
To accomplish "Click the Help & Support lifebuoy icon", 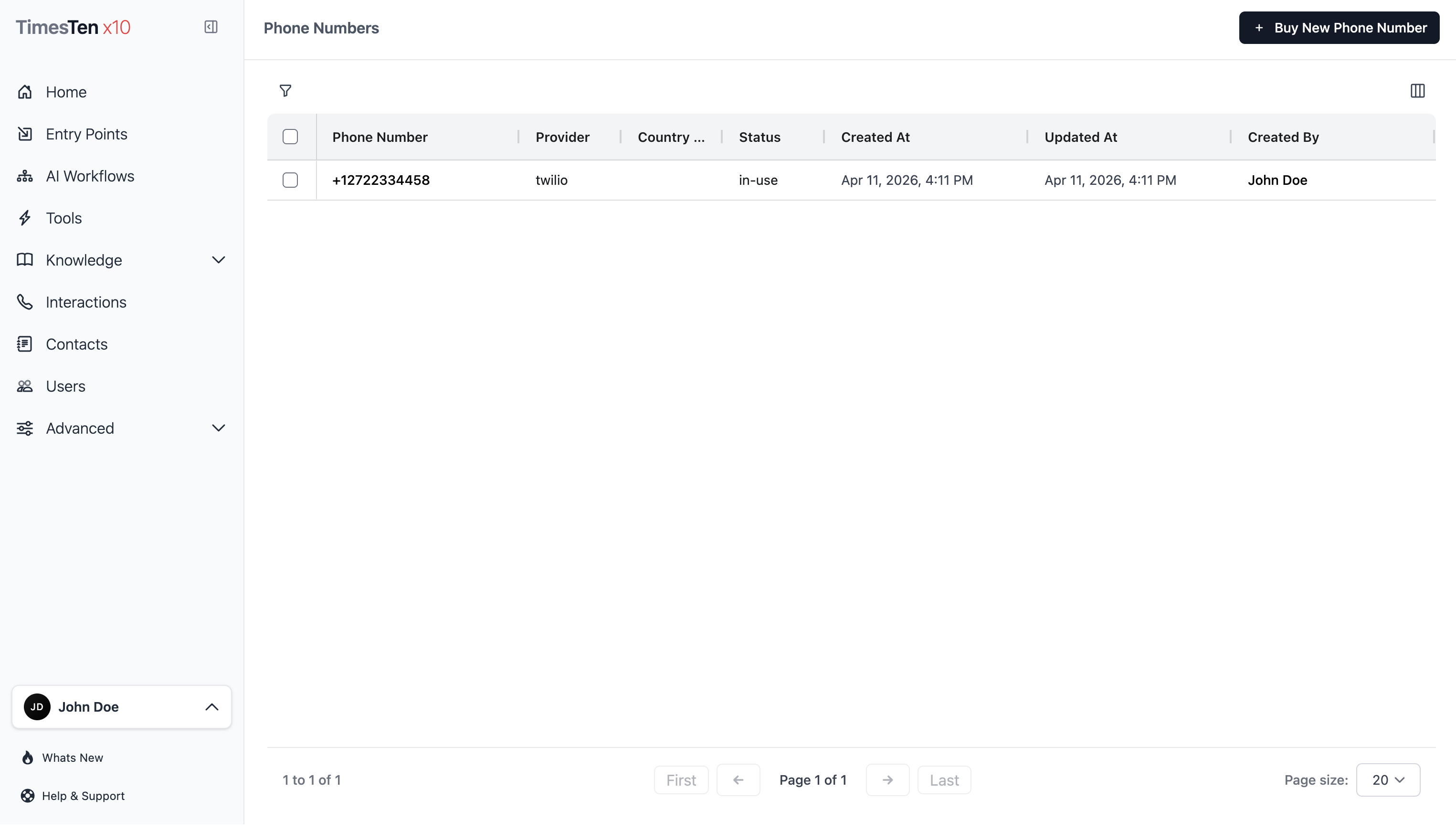I will [x=27, y=796].
